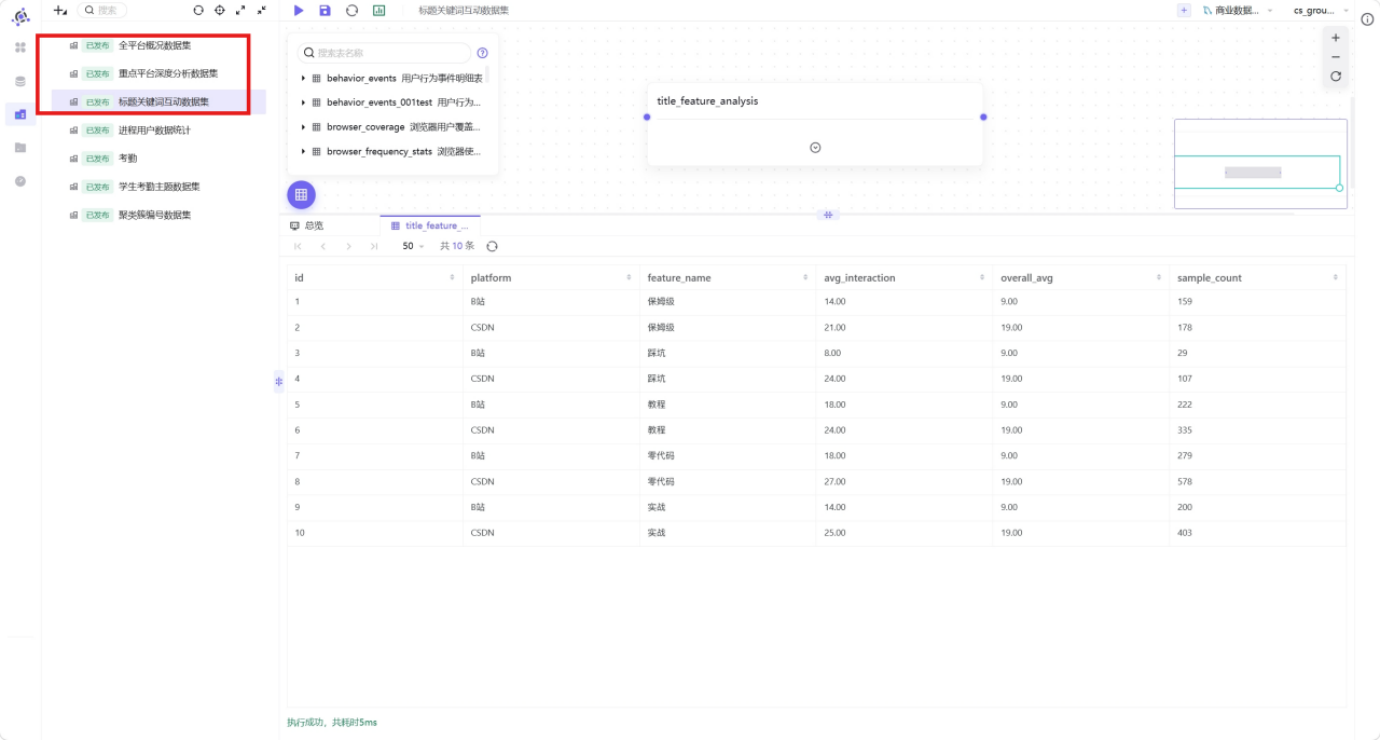Click the round purple table grid button
1380x740 pixels.
click(x=301, y=194)
